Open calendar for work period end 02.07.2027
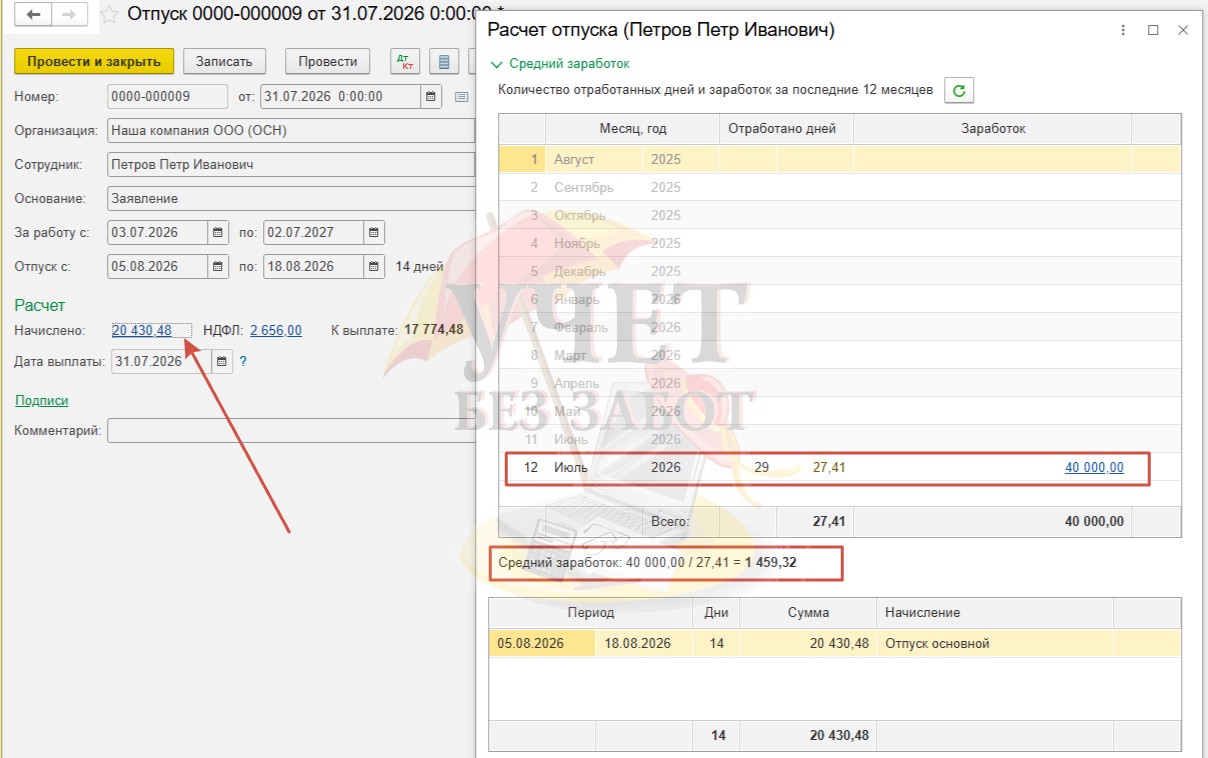 [373, 232]
